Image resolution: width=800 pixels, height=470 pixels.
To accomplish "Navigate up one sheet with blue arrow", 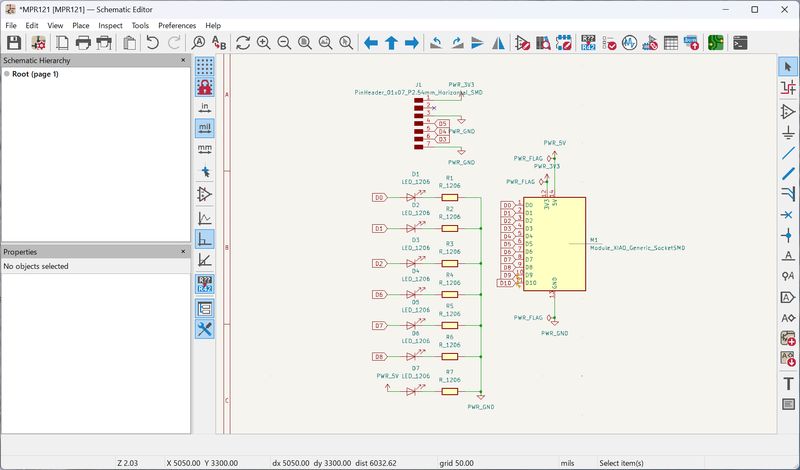I will point(391,43).
